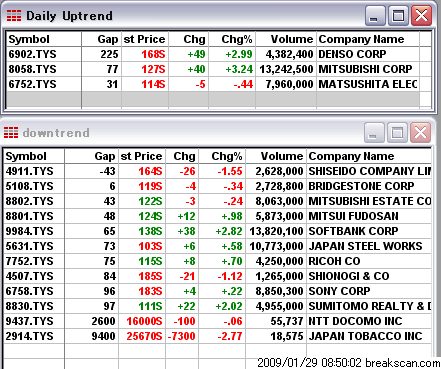Click the +2.82 Chg% value

(229, 231)
